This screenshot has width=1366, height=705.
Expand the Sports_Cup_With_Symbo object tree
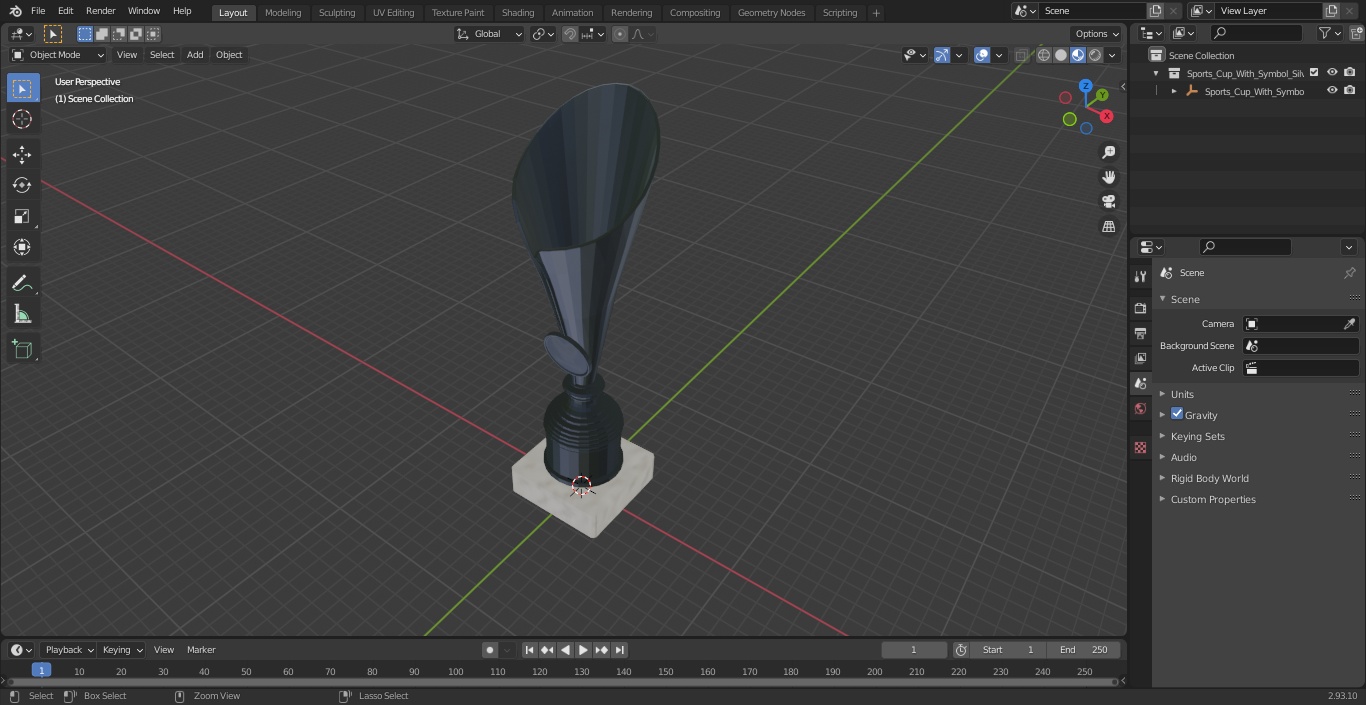point(1174,91)
